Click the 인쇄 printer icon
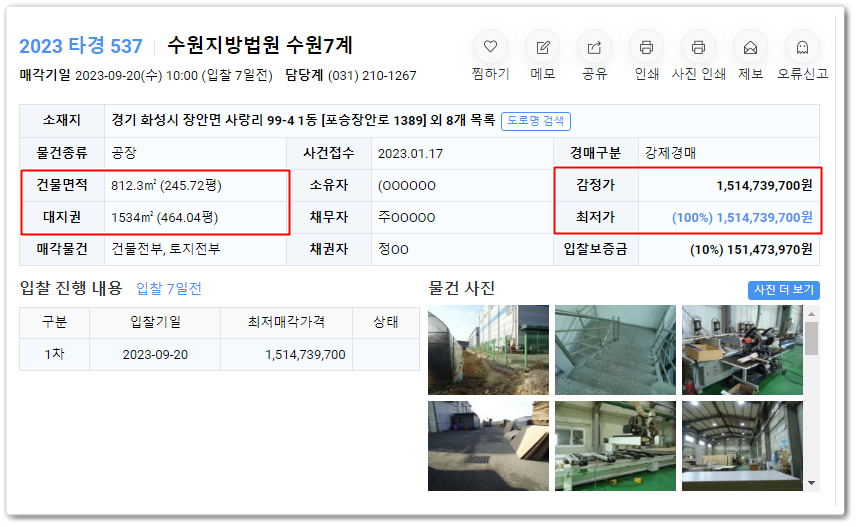The width and height of the screenshot is (857, 527). coord(646,47)
